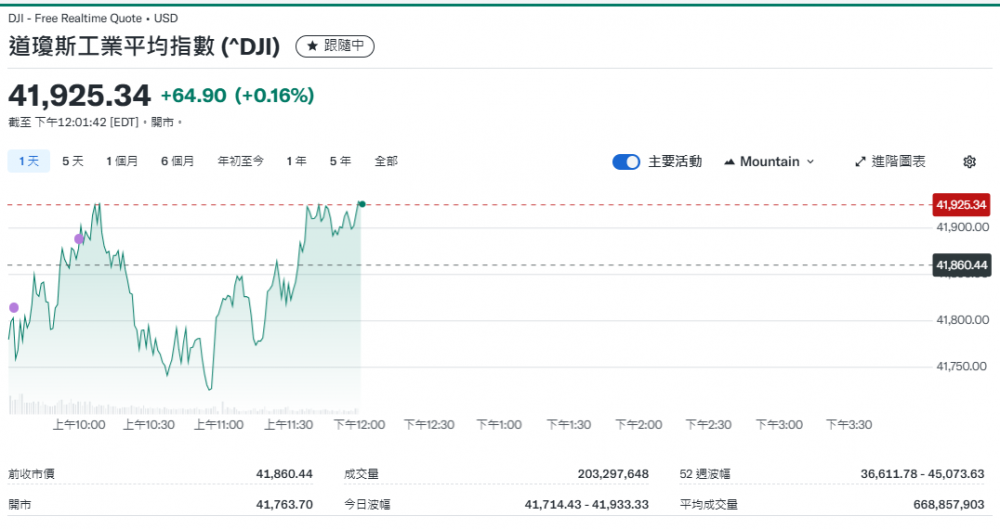The width and height of the screenshot is (1000, 529).
Task: Click the star icon in the 跟隨中 button
Action: [311, 46]
